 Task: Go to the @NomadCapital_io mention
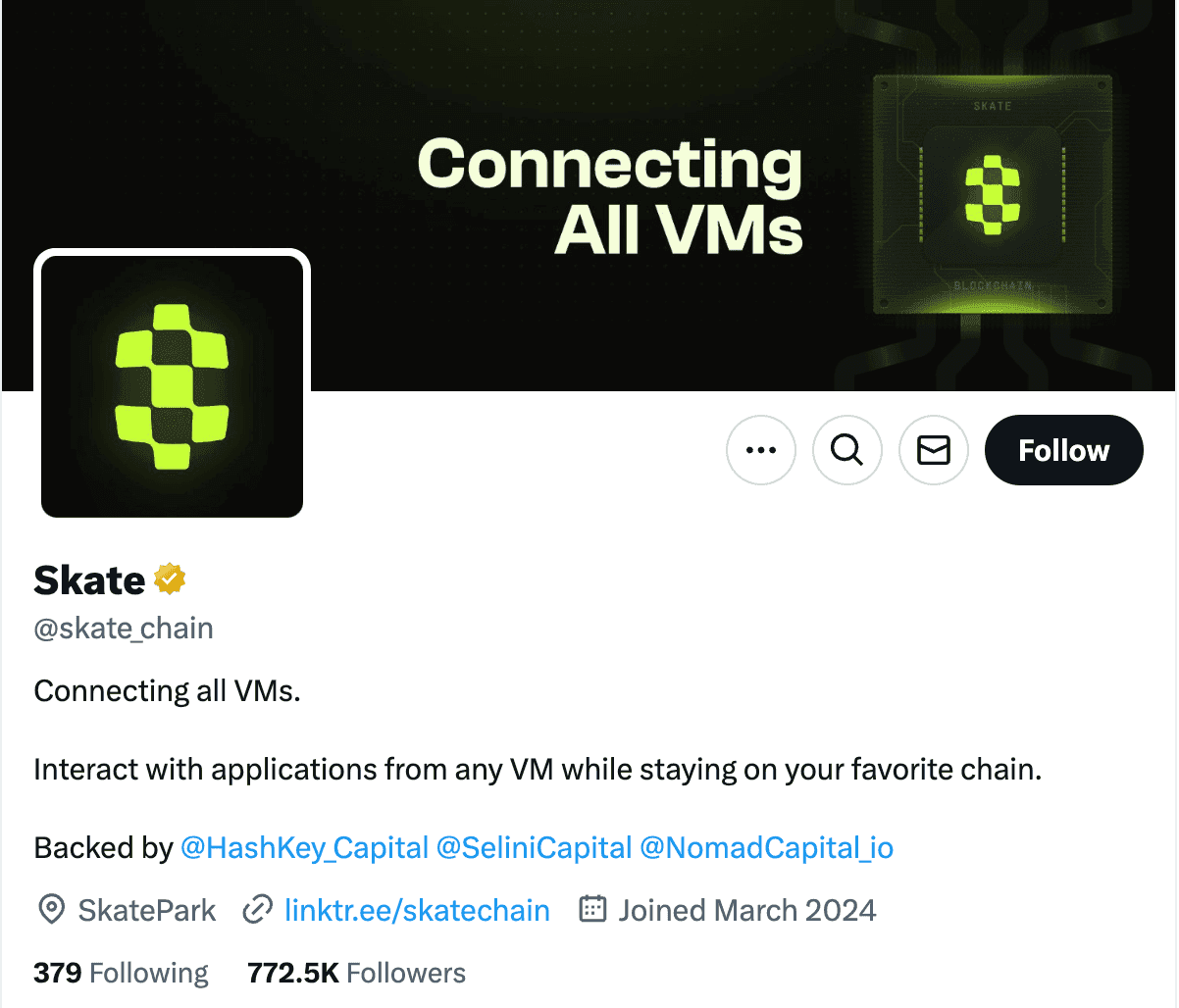[766, 847]
